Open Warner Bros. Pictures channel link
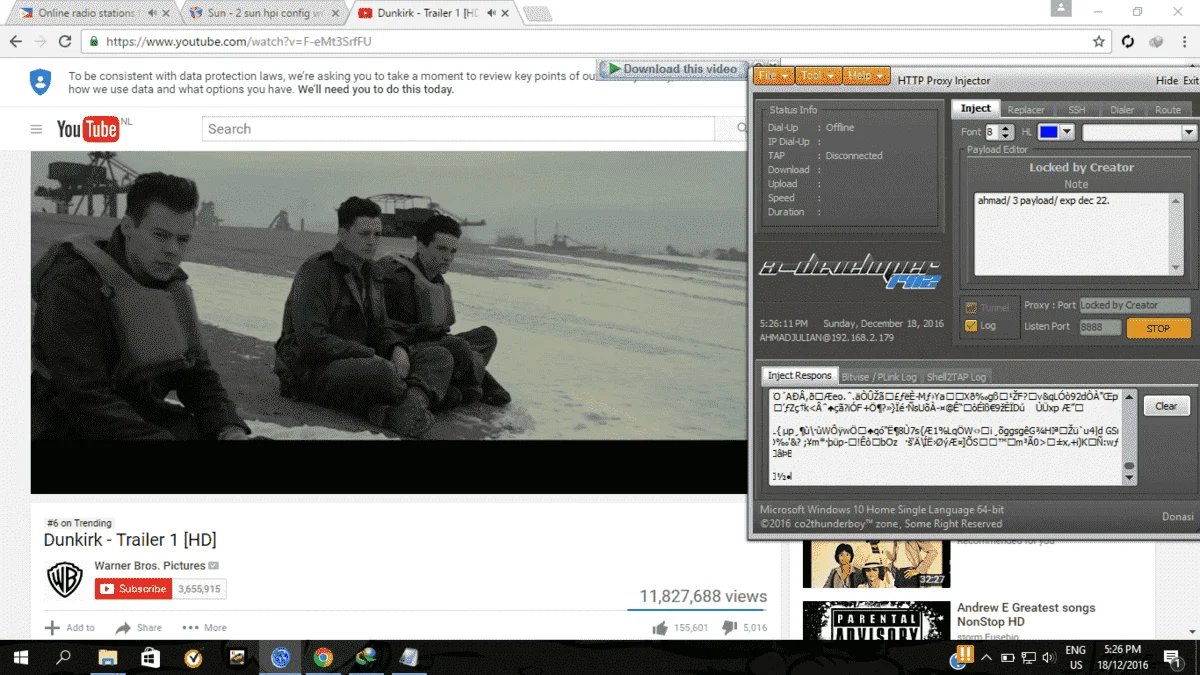Image resolution: width=1200 pixels, height=675 pixels. pos(149,566)
